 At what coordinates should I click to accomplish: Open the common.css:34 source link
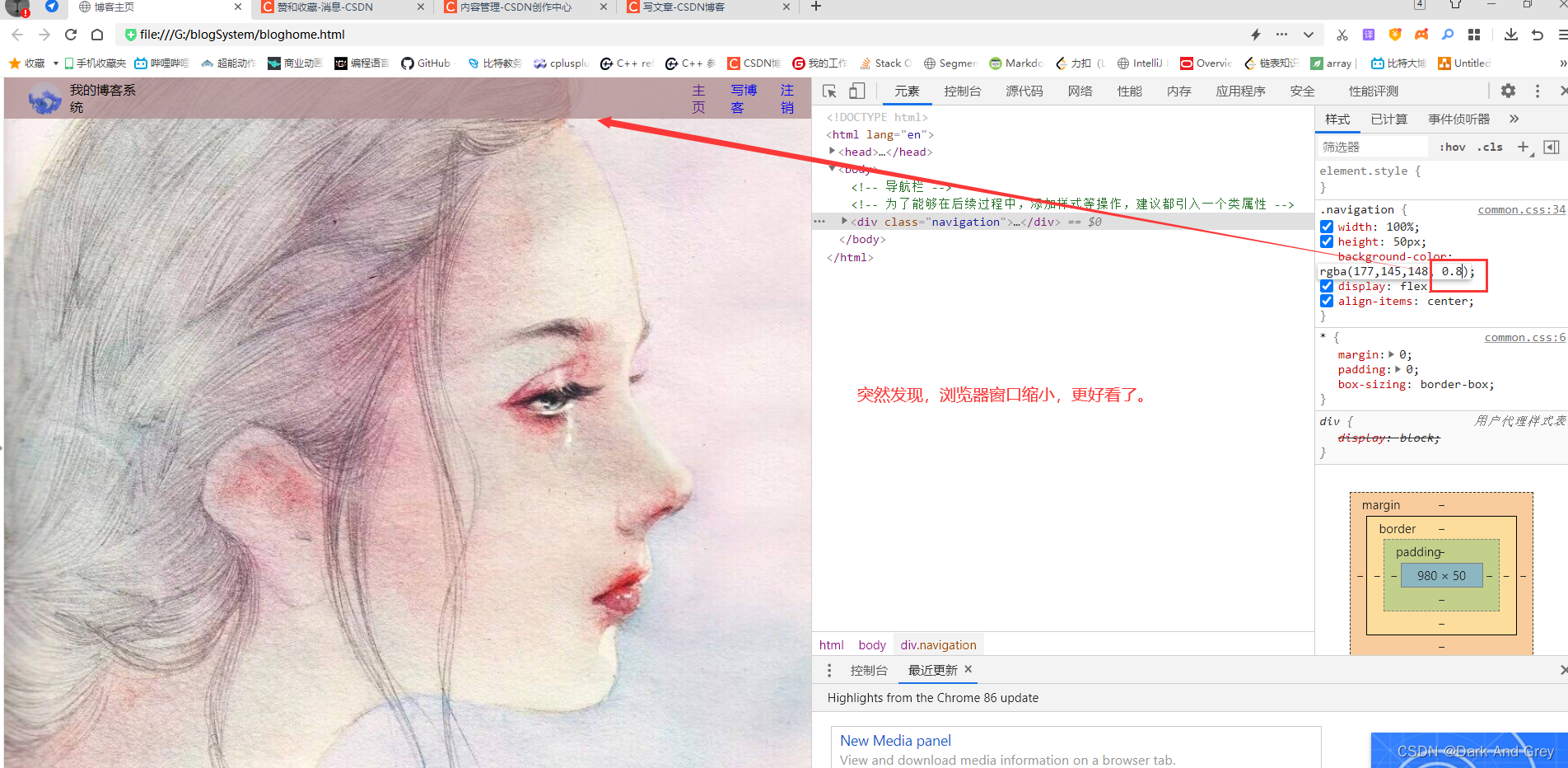[1522, 209]
